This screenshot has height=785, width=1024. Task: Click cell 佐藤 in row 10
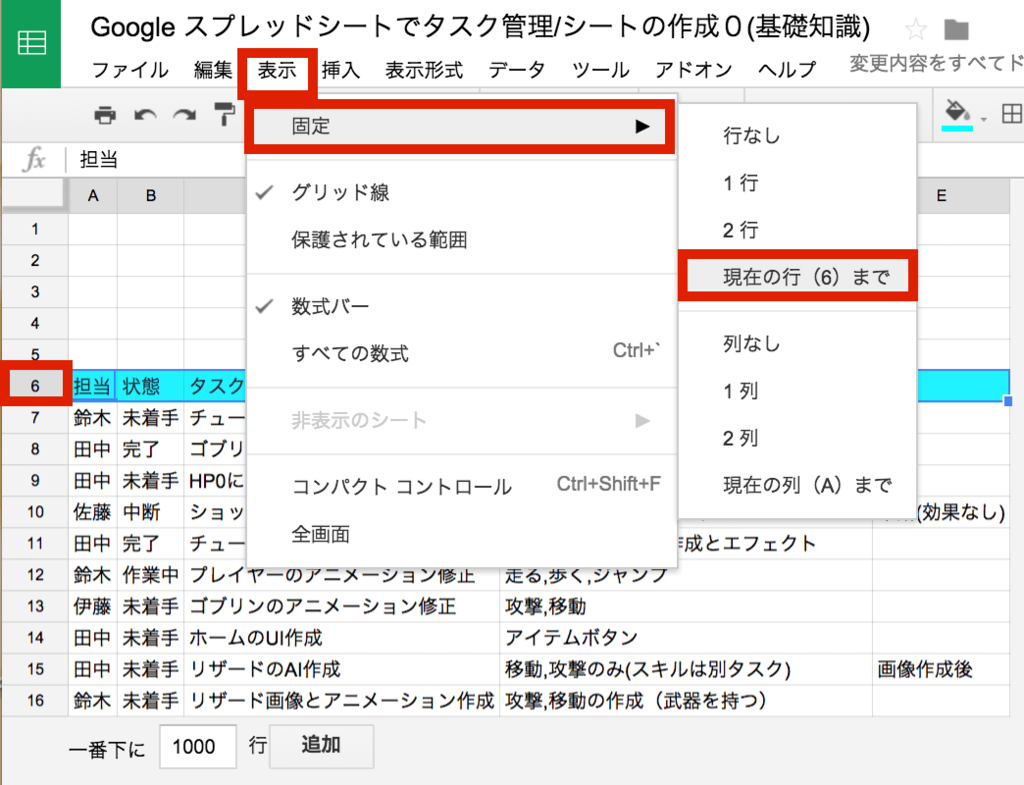93,511
